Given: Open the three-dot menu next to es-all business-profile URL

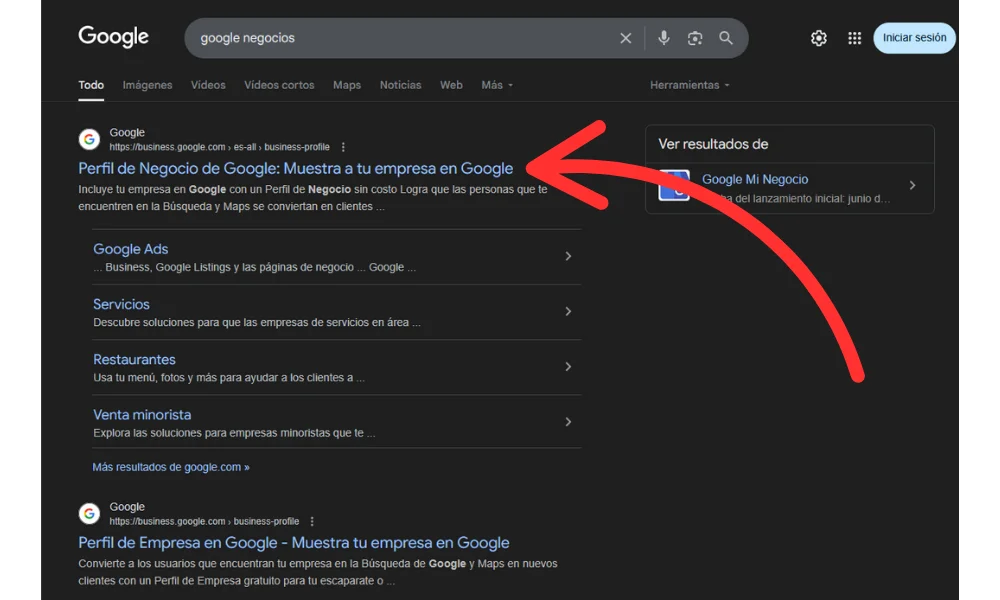Looking at the screenshot, I should 343,147.
